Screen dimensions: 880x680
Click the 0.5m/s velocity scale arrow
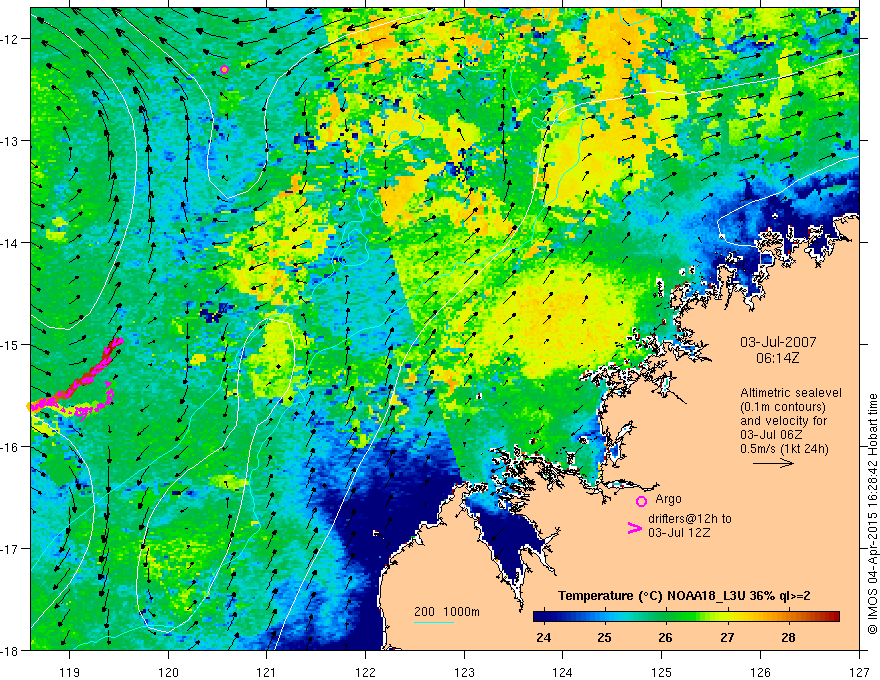(x=773, y=463)
